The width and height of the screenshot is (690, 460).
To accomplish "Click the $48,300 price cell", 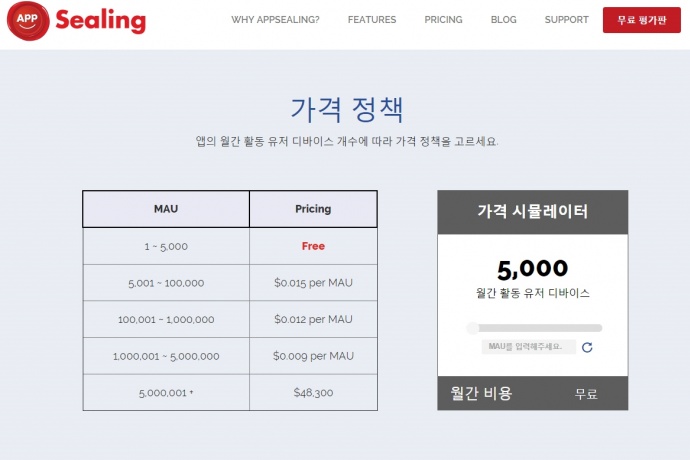I will [313, 393].
